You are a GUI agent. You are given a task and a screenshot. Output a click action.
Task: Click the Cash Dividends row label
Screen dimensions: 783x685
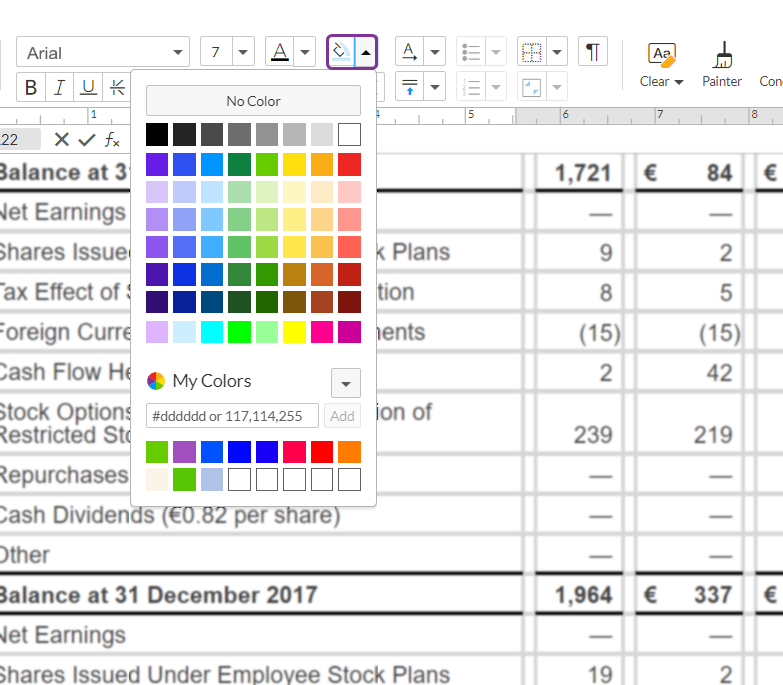coord(170,515)
